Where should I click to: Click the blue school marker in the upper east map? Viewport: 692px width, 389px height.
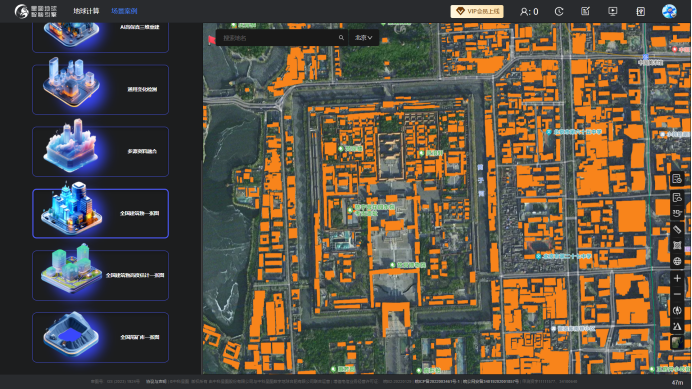click(574, 132)
